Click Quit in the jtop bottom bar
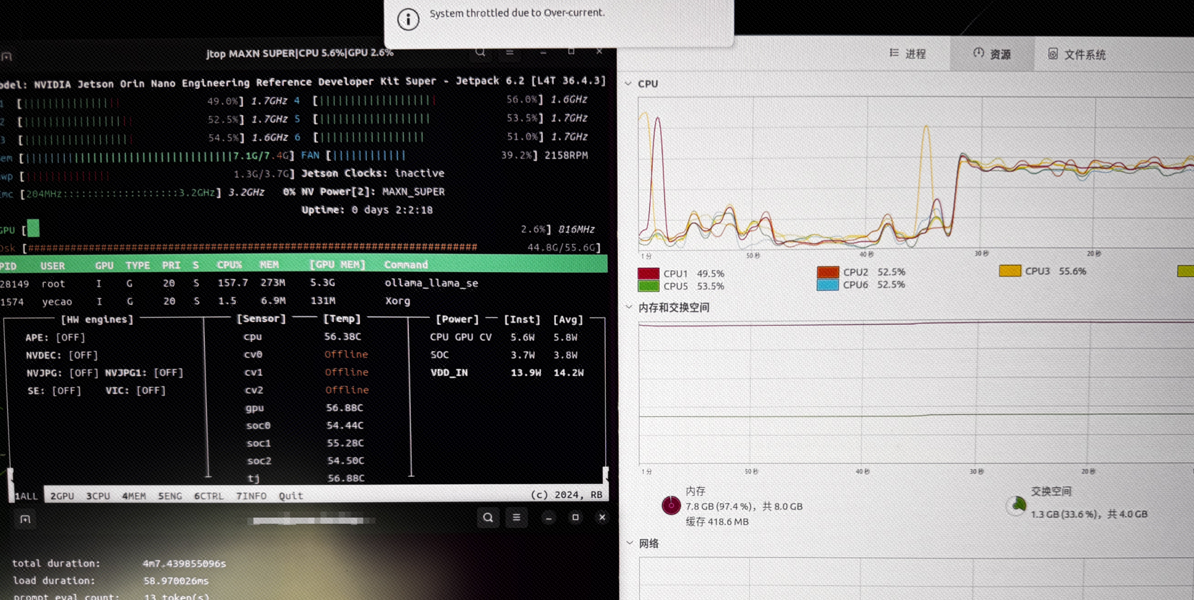Image resolution: width=1194 pixels, height=600 pixels. tap(291, 496)
